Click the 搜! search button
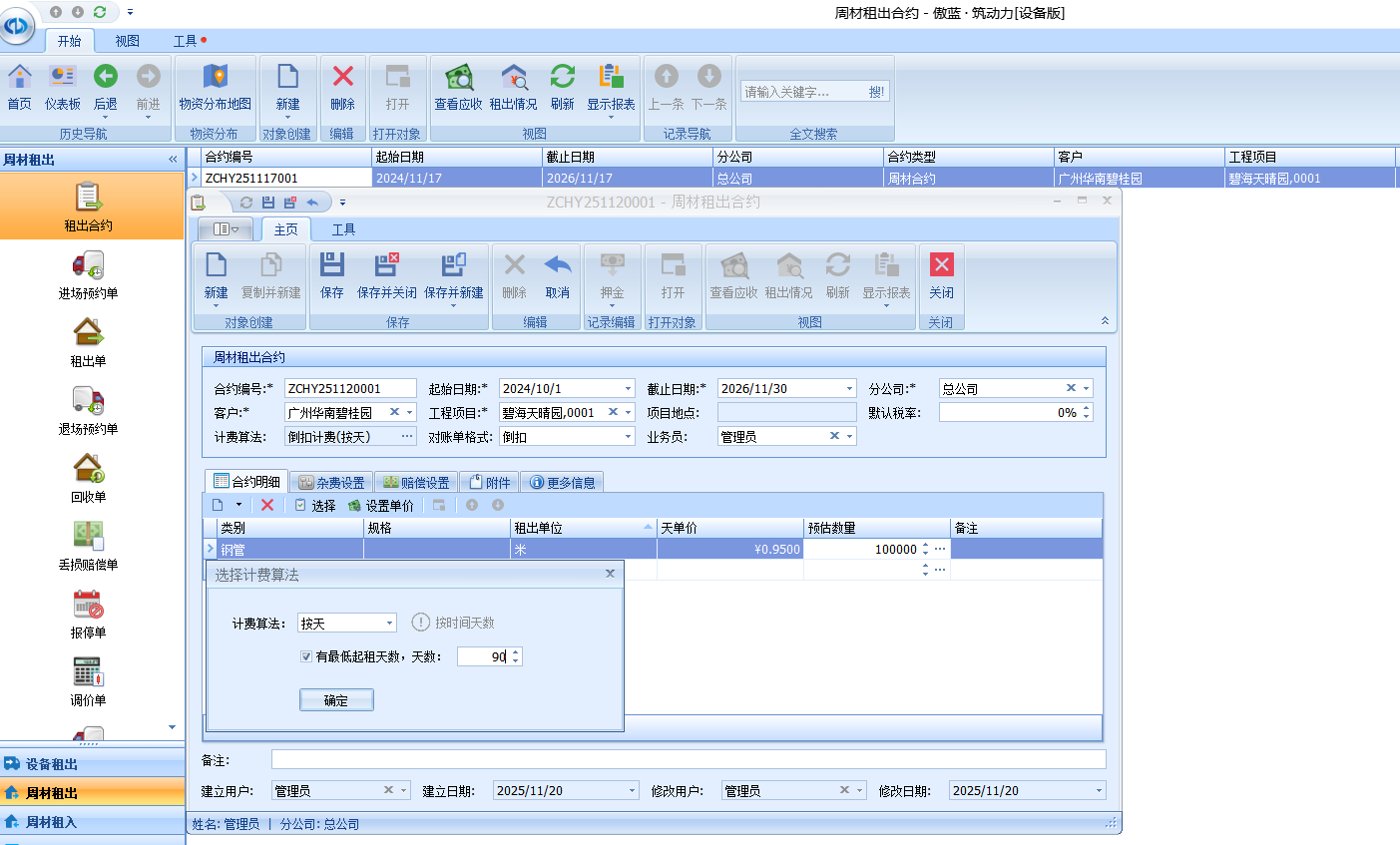The height and width of the screenshot is (845, 1400). (876, 92)
